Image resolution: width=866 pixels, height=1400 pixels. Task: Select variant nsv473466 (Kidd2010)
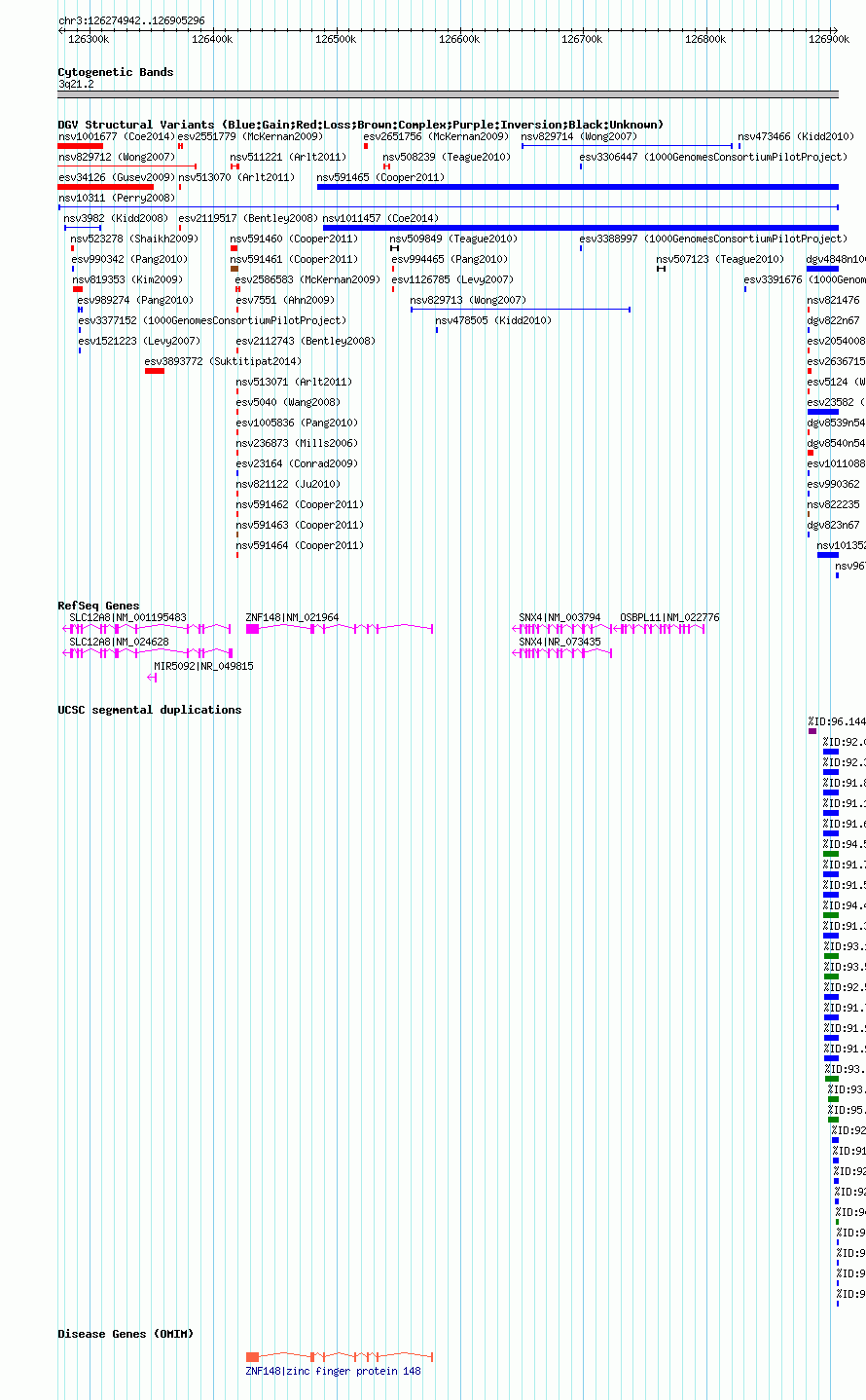[796, 136]
